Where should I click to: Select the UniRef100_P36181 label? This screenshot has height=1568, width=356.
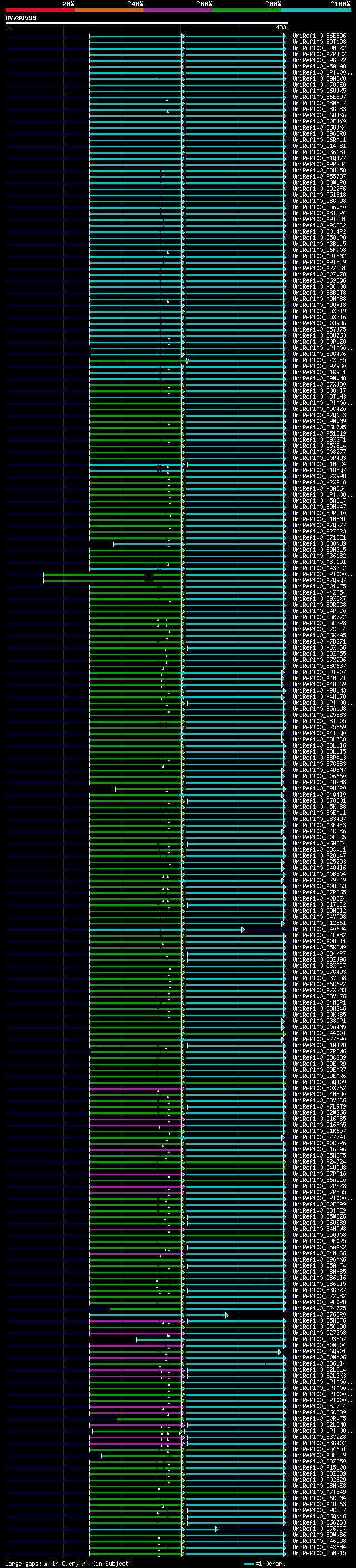pyautogui.click(x=319, y=152)
